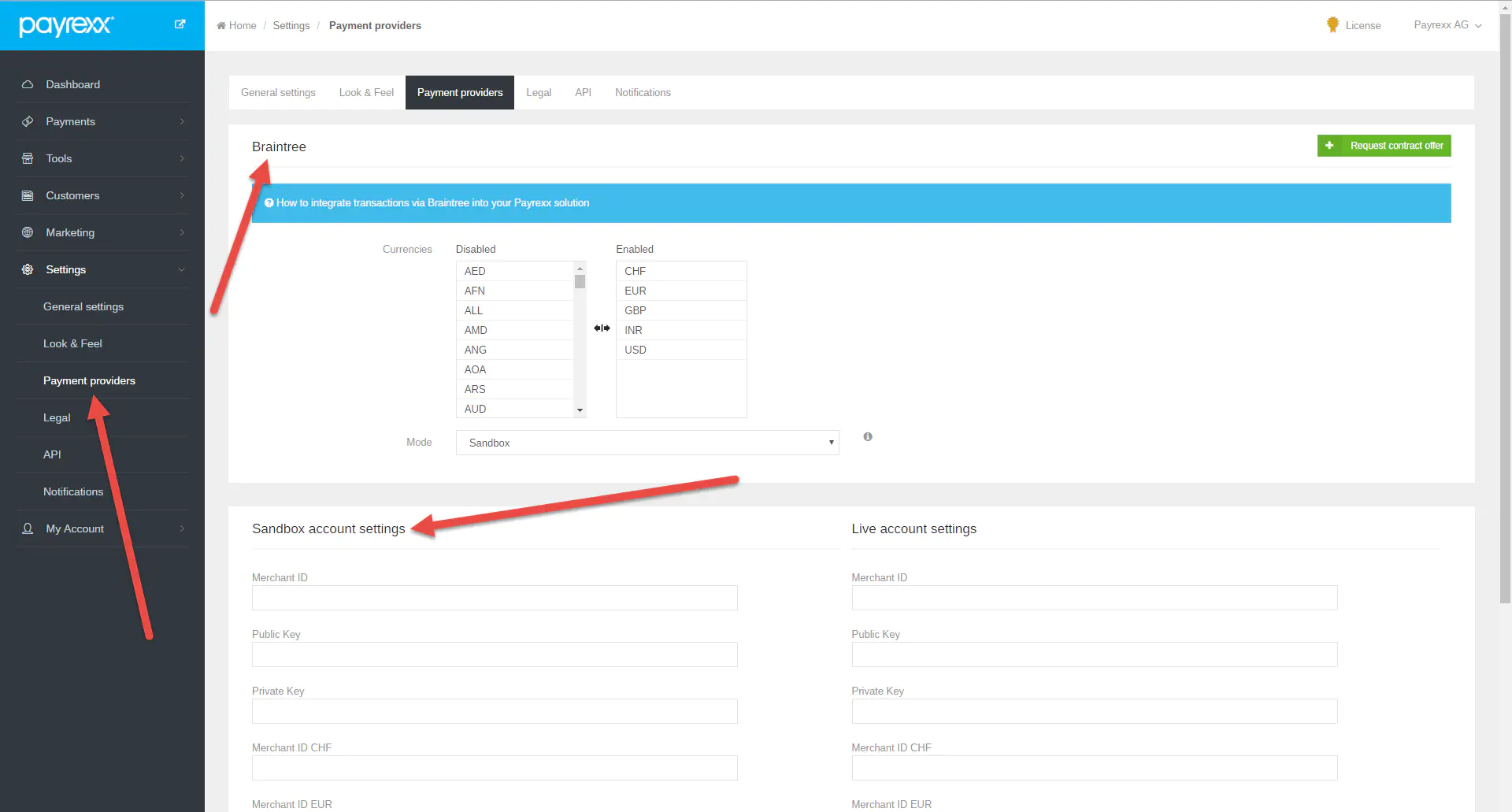The image size is (1512, 812).
Task: Click the Home icon in breadcrumb
Action: point(221,26)
